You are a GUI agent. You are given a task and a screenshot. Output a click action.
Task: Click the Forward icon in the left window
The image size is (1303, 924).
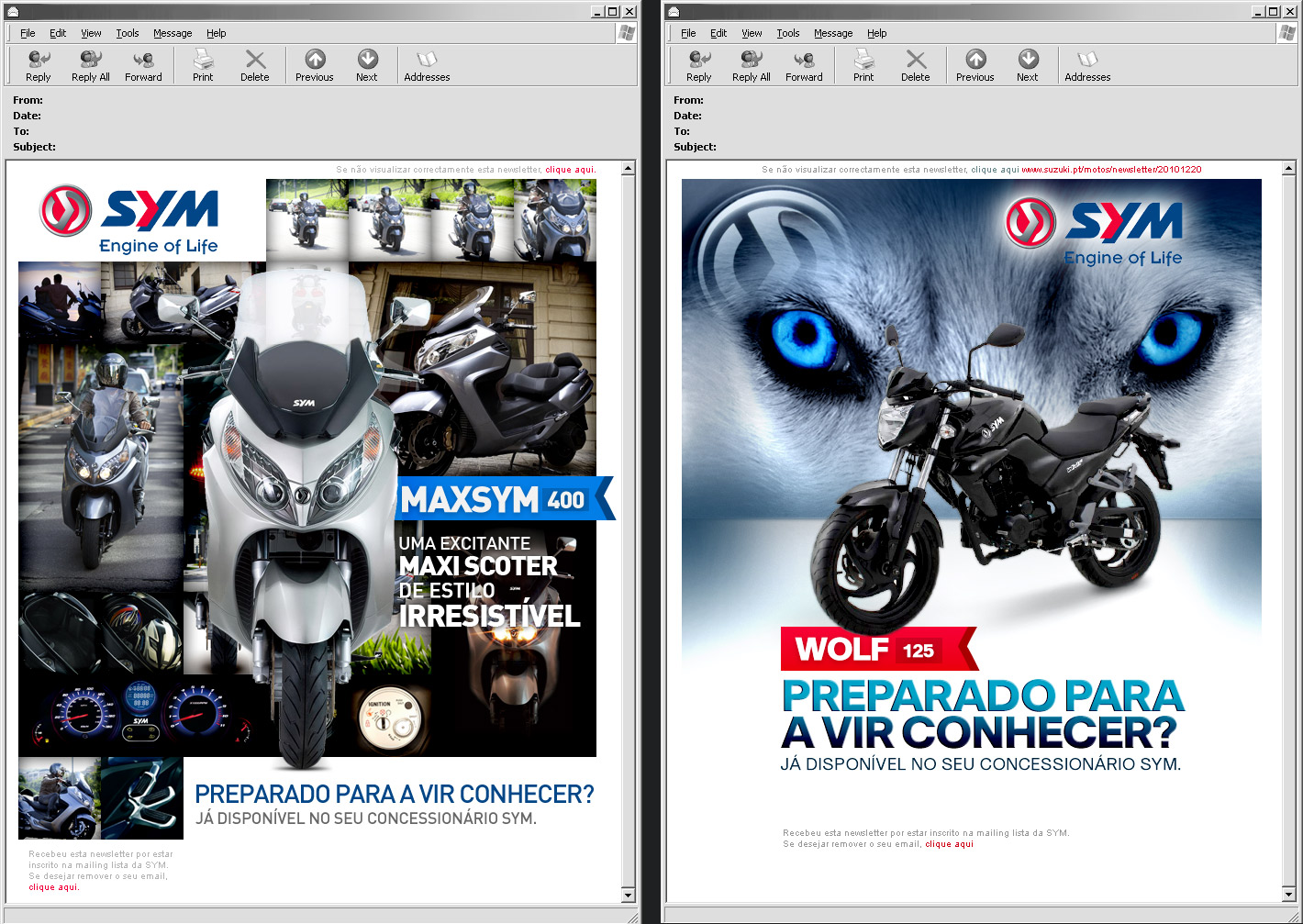[143, 64]
